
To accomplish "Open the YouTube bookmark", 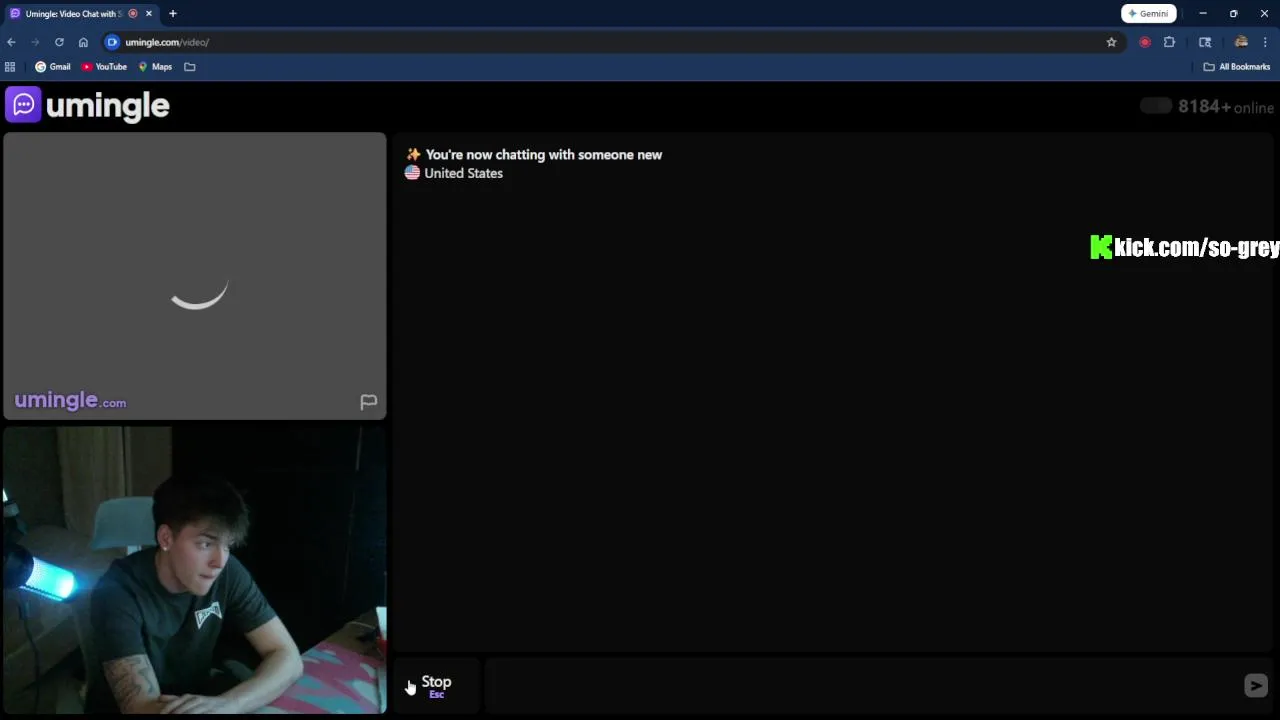I will [x=104, y=67].
